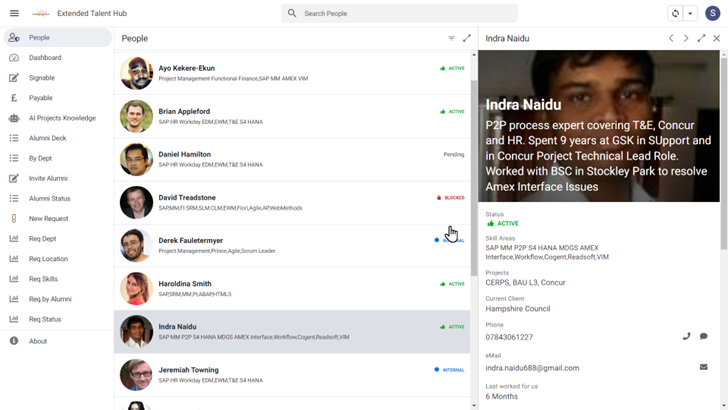
Task: Email Indra Naidu using envelope icon
Action: point(703,367)
